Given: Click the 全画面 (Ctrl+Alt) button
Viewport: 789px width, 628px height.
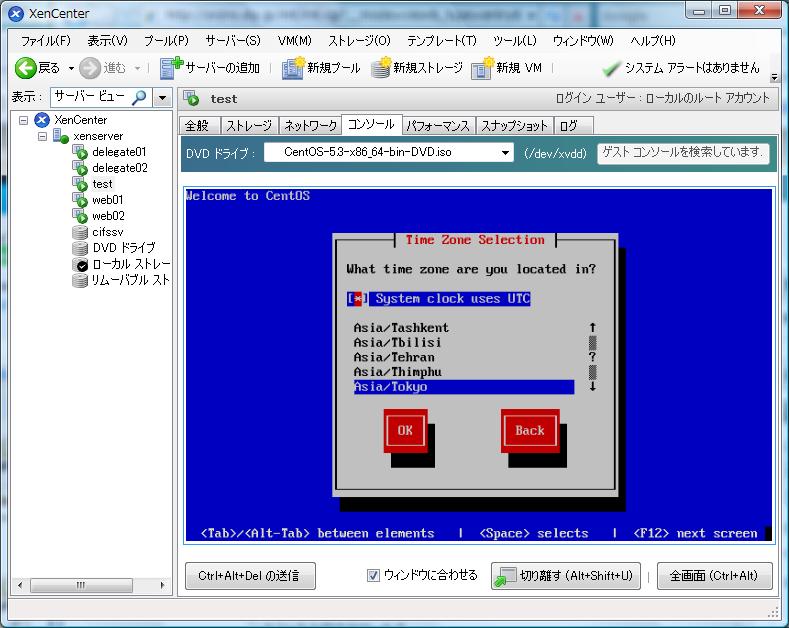Looking at the screenshot, I should [715, 576].
